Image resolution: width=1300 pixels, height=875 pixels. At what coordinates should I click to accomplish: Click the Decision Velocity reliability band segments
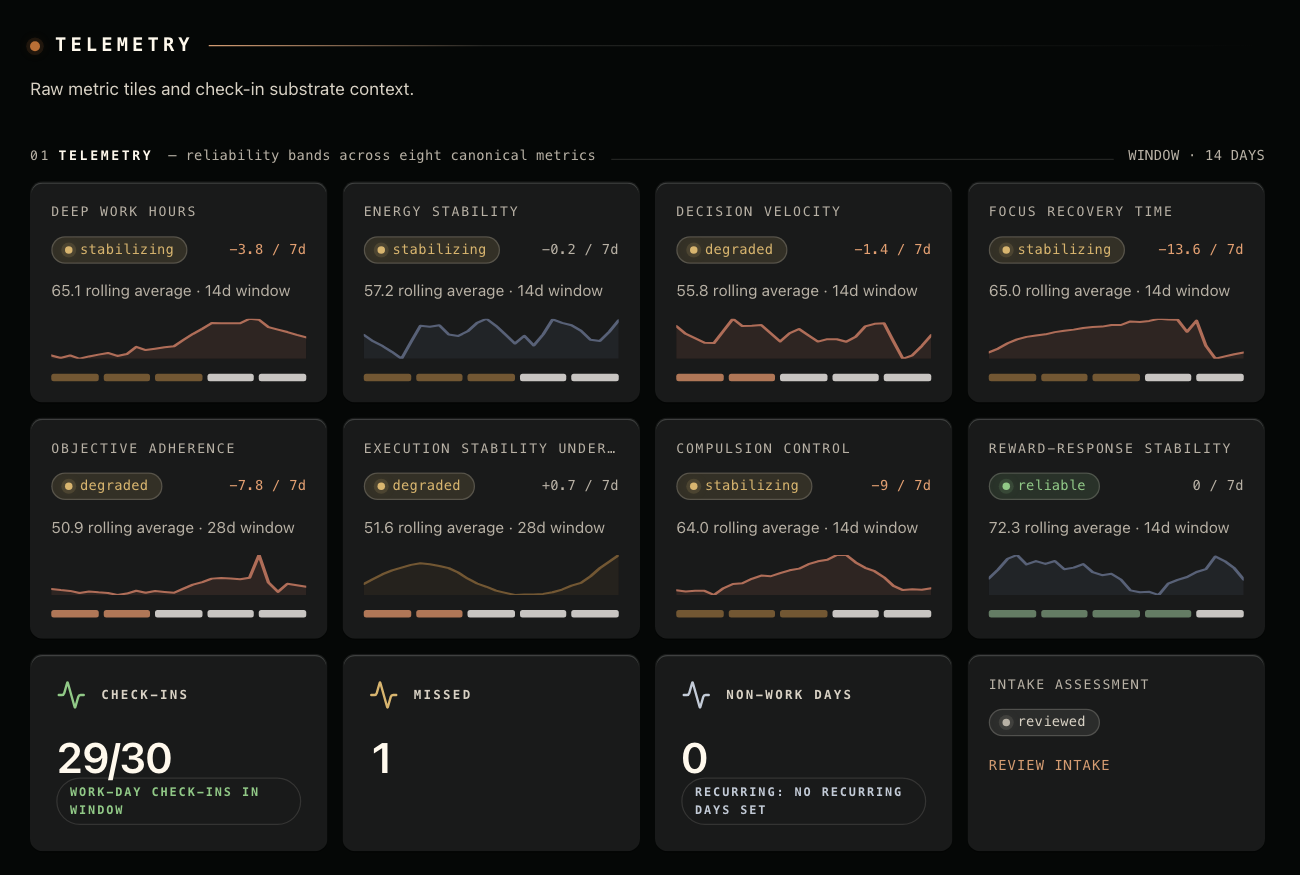(804, 378)
